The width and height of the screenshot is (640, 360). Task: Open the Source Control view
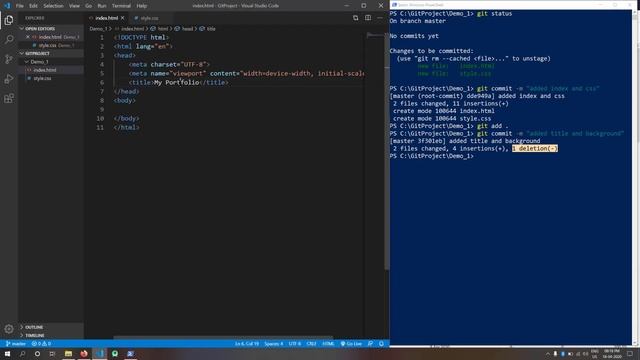(9, 59)
